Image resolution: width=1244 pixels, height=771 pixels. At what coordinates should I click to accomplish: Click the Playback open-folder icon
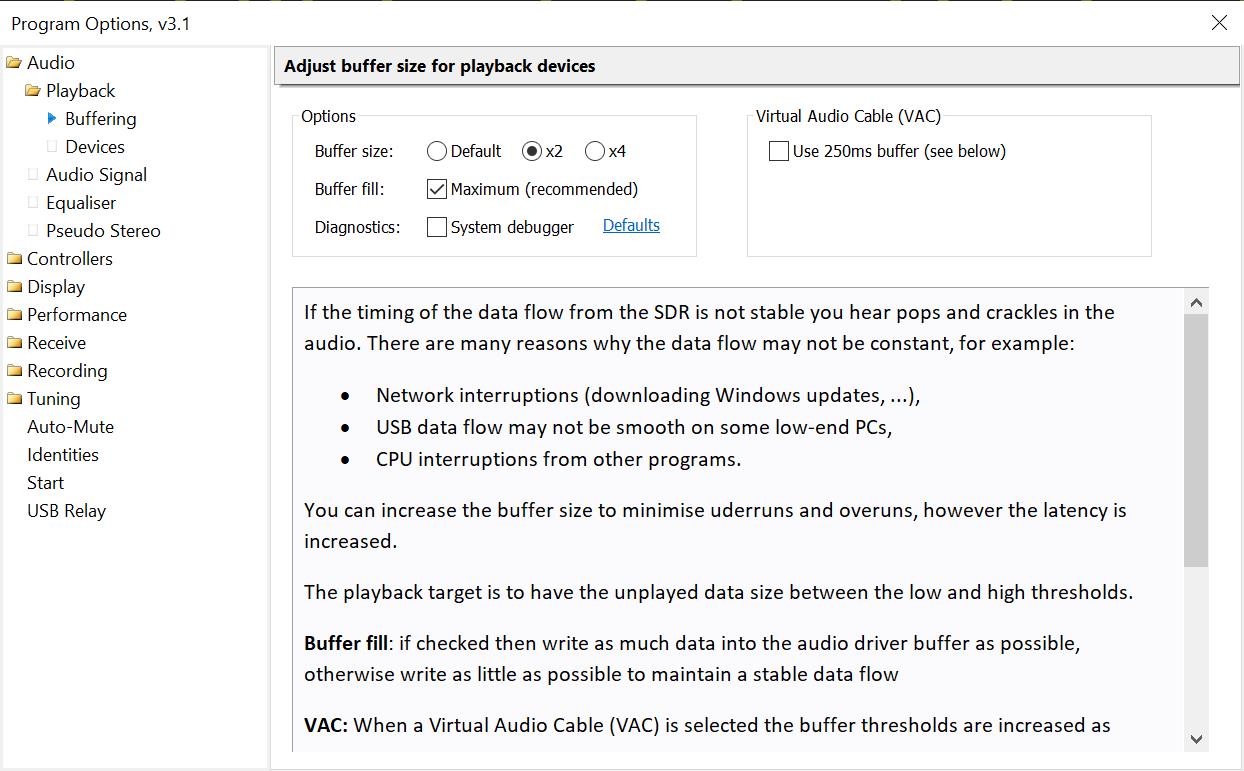[x=33, y=91]
